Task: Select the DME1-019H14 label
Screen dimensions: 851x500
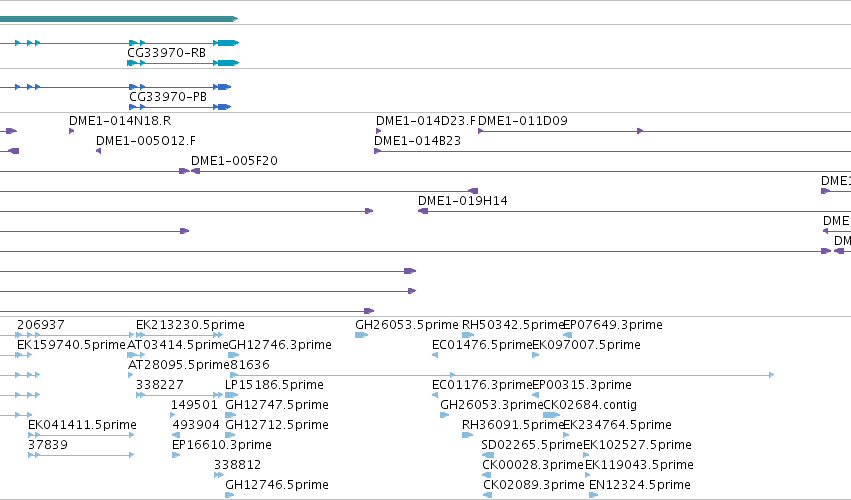Action: point(462,201)
